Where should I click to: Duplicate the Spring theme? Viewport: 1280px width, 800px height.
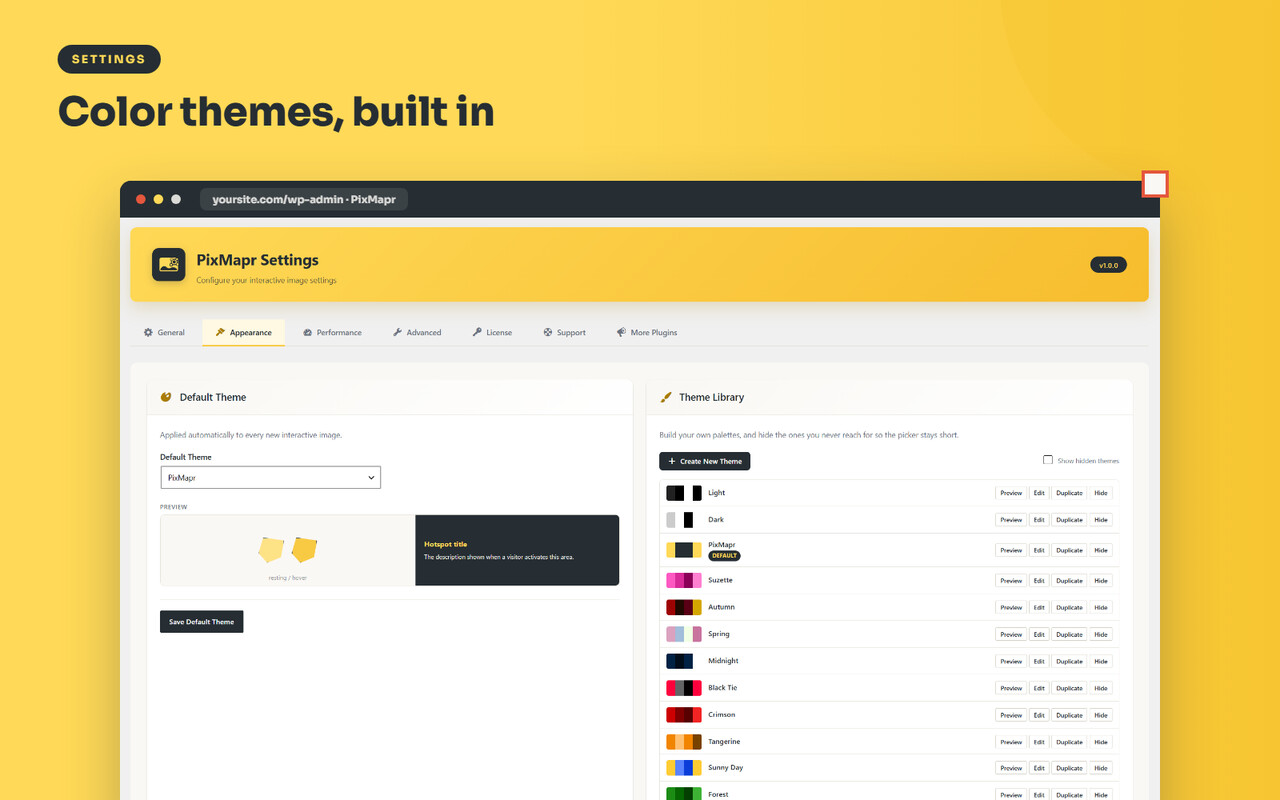coord(1069,635)
